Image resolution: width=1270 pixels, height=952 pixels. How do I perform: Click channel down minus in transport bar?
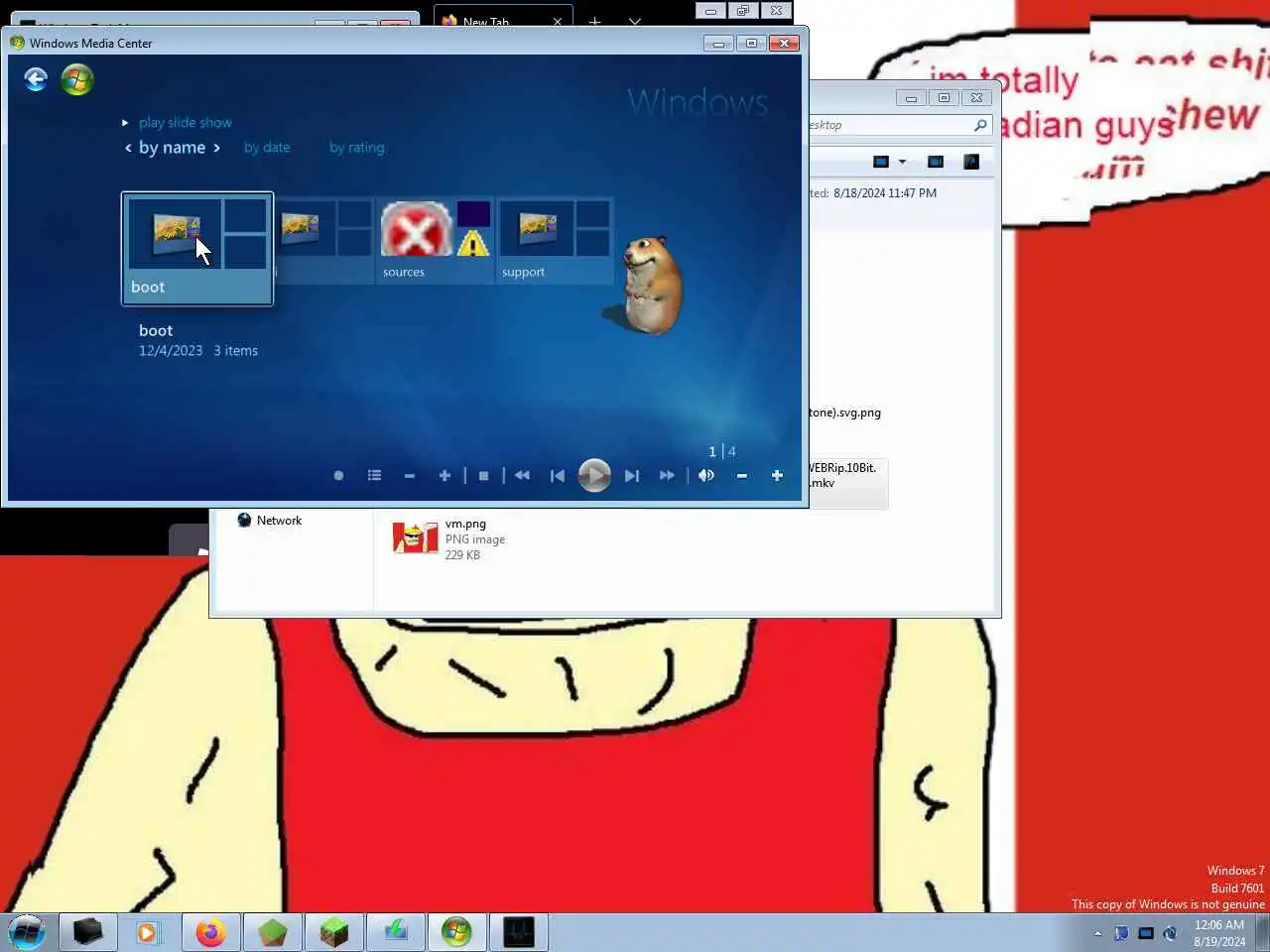[x=409, y=476]
